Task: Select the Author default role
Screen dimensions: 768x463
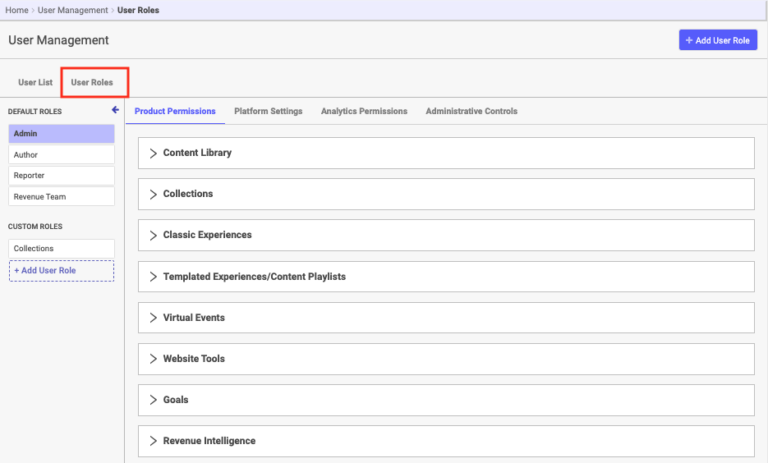Action: tap(61, 155)
